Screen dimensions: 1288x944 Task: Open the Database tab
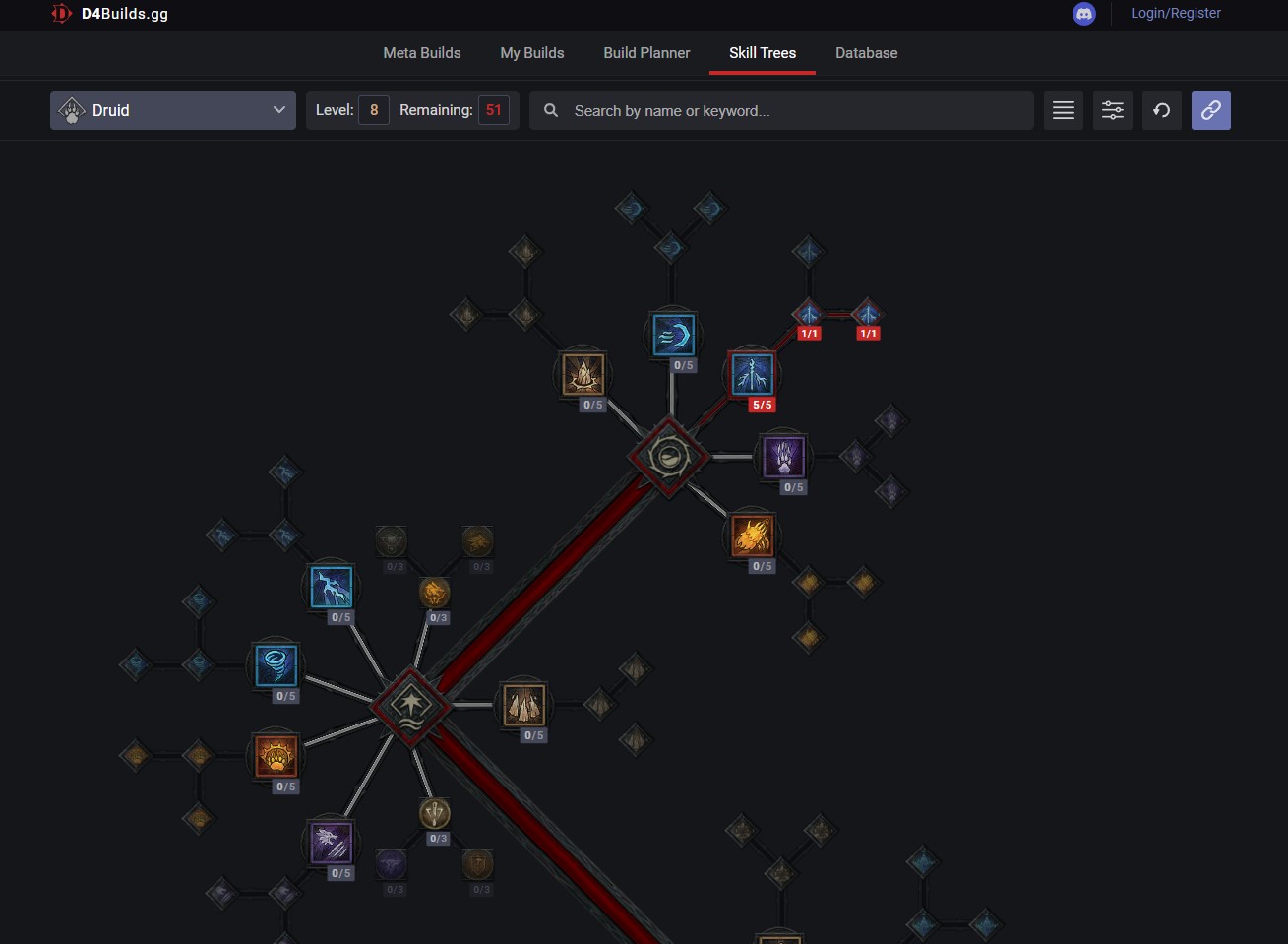pos(867,53)
